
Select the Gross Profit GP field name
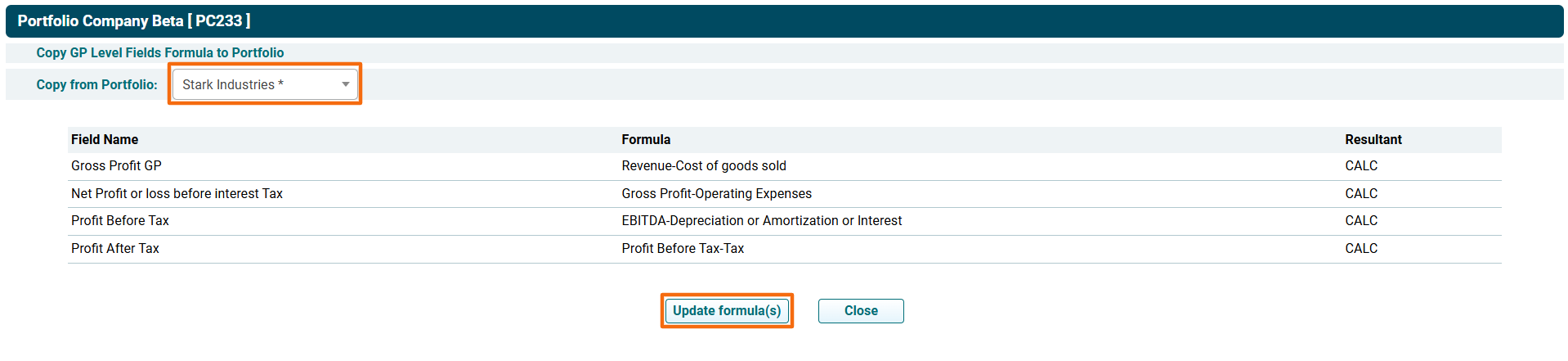116,166
